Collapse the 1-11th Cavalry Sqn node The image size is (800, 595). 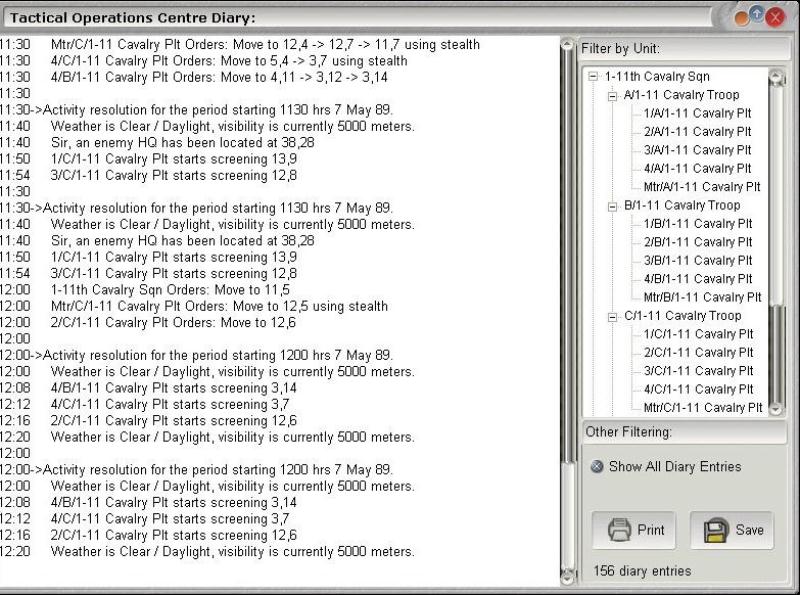pyautogui.click(x=593, y=77)
